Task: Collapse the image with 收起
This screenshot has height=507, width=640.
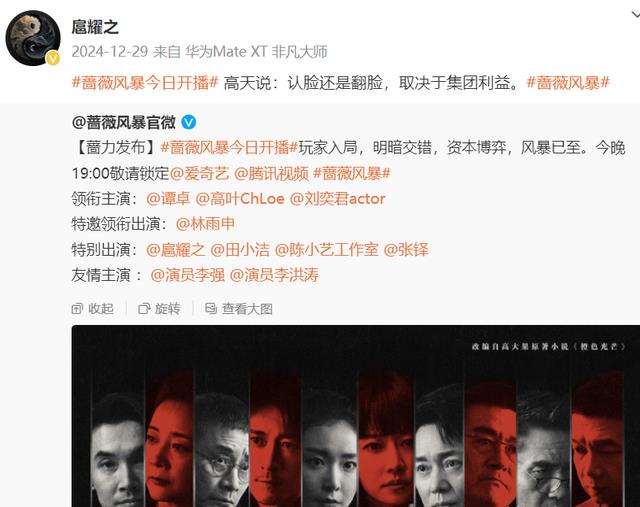Action: point(93,309)
